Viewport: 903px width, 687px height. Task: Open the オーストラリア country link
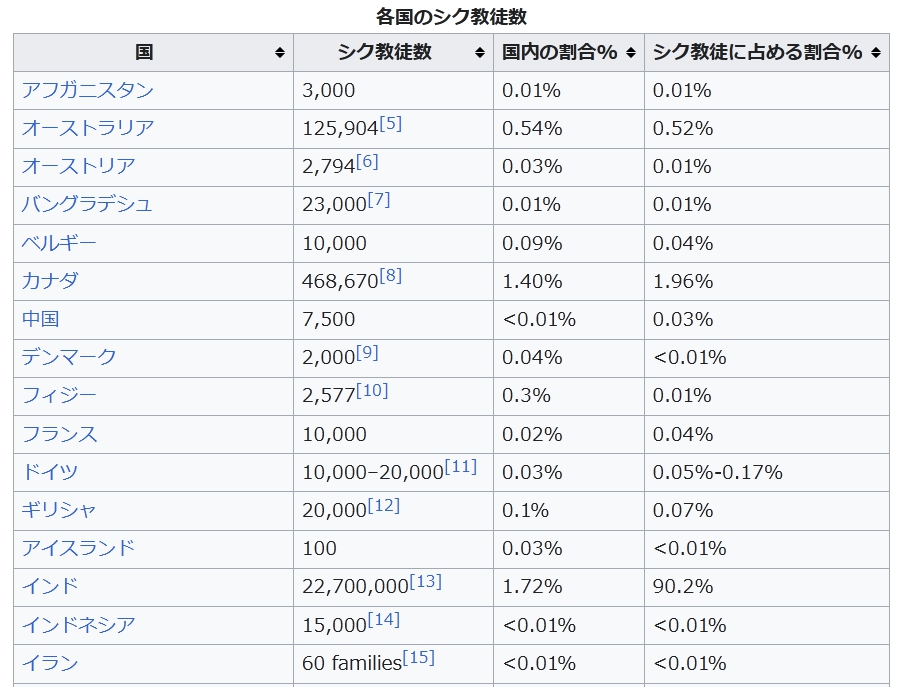[x=88, y=129]
